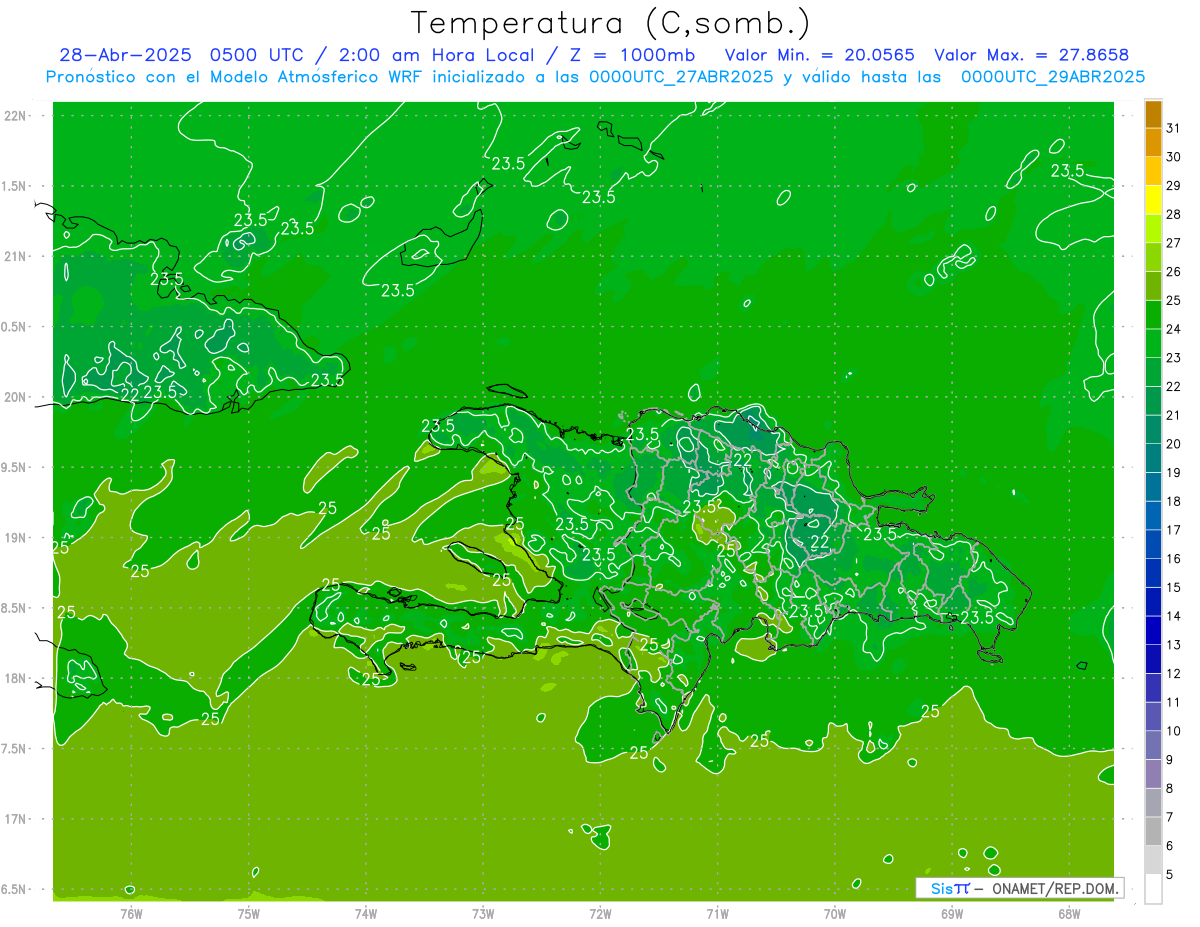The image size is (1200, 927).
Task: Click the '74W' longitude axis label
Action: tap(366, 913)
